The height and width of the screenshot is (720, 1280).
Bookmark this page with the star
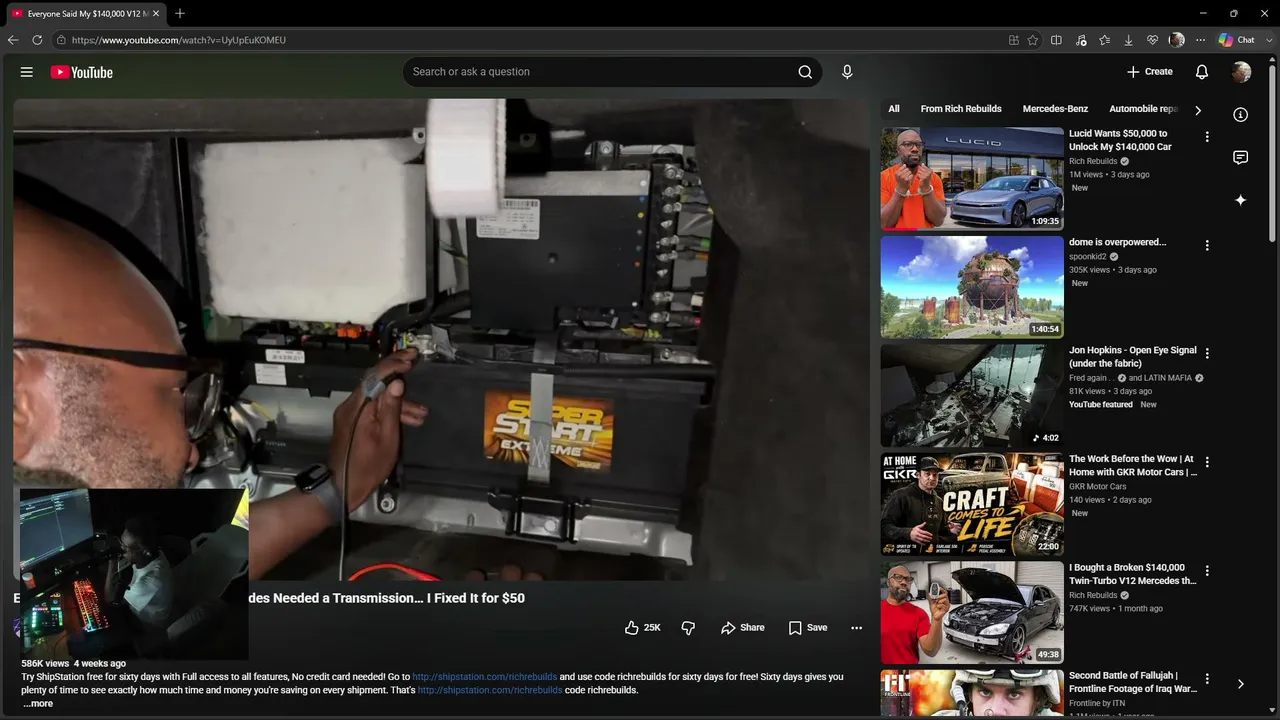(1033, 40)
